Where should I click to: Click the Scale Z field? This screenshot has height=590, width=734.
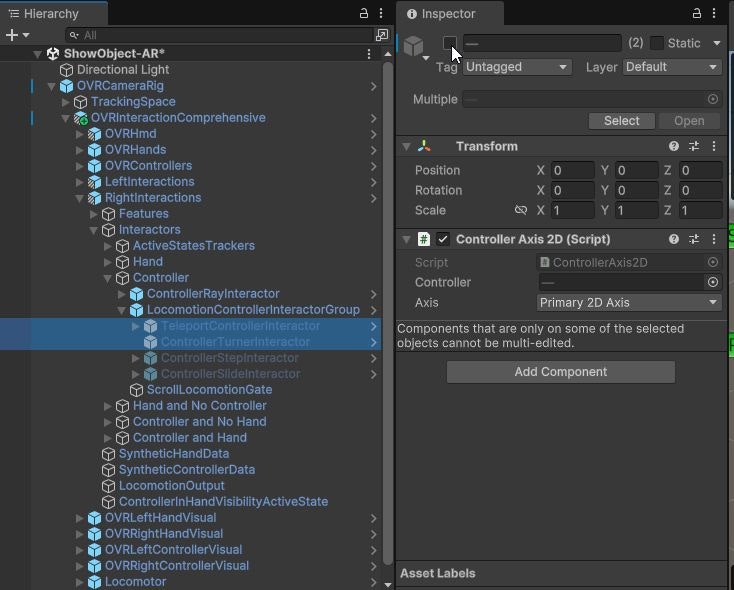[701, 210]
